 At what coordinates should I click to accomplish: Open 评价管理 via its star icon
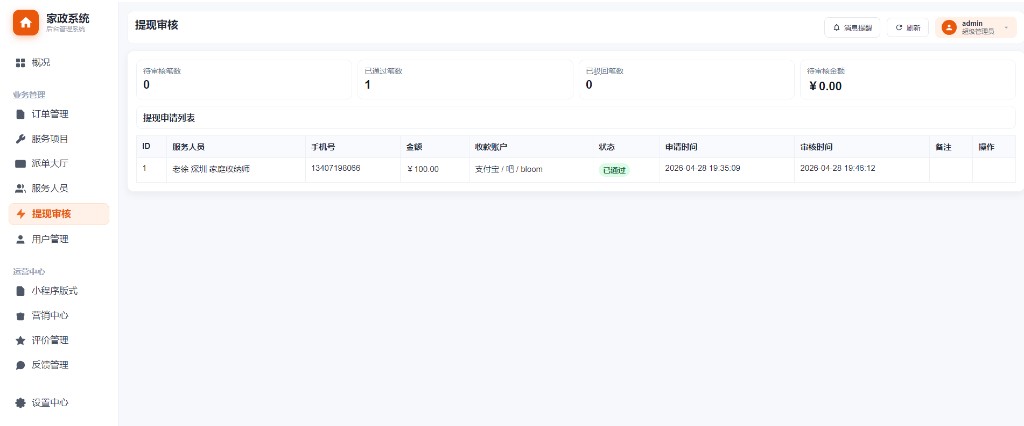20,340
